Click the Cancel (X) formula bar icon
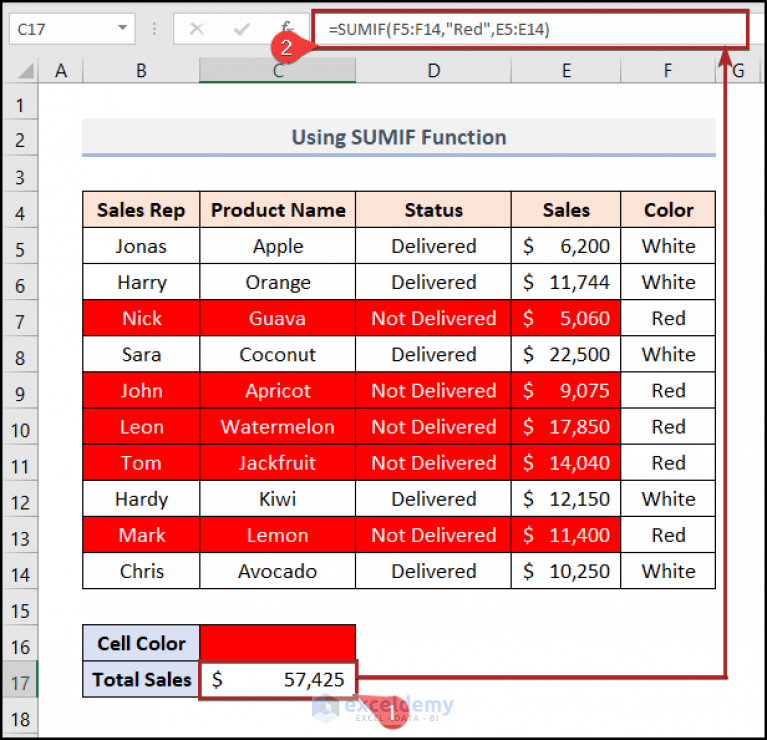Viewport: 767px width, 740px height. [196, 29]
